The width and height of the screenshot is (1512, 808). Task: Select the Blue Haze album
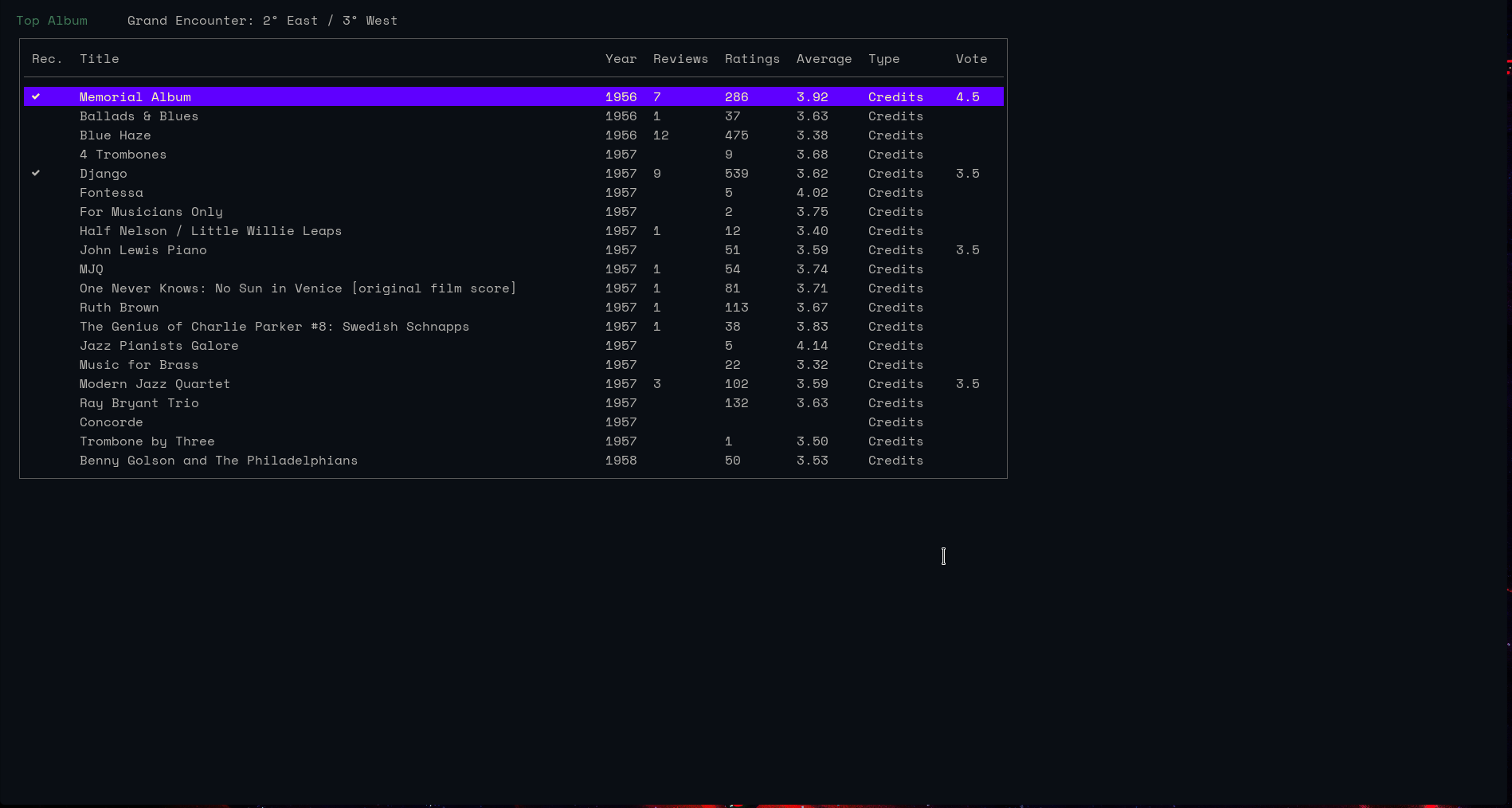click(x=116, y=135)
